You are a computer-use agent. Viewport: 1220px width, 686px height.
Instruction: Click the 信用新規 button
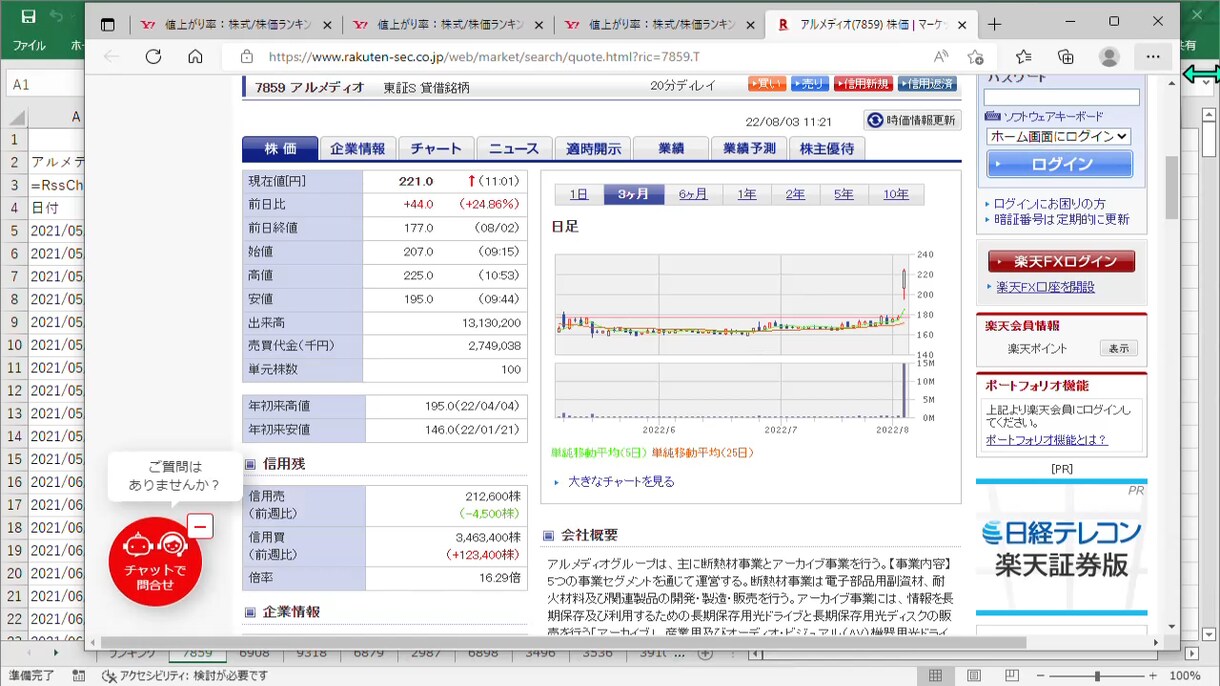(863, 84)
